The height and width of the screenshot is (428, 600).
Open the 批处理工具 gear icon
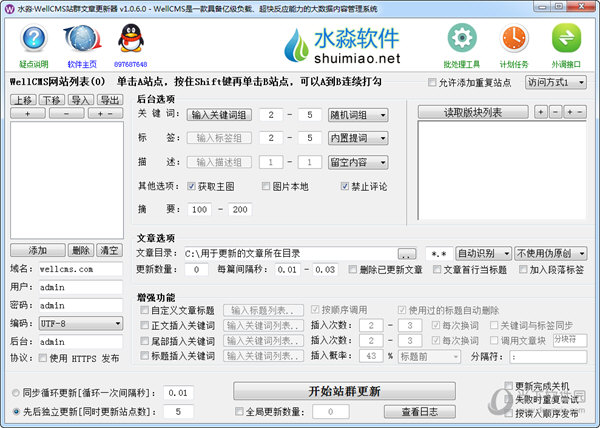point(462,38)
